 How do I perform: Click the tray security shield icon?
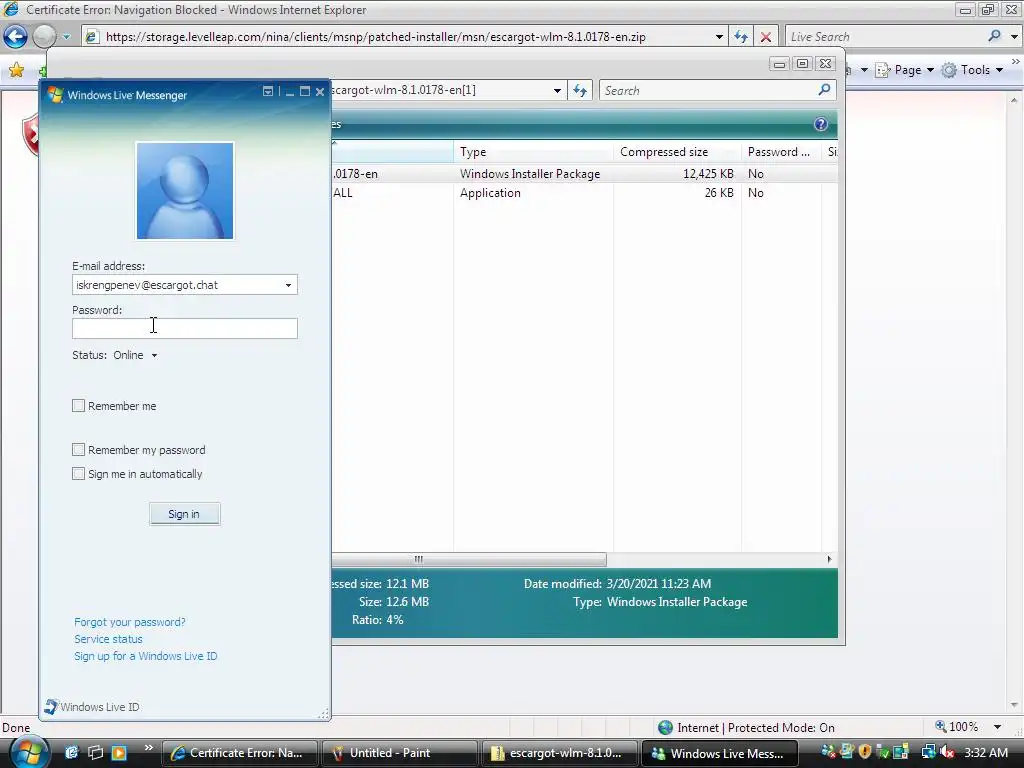point(865,752)
